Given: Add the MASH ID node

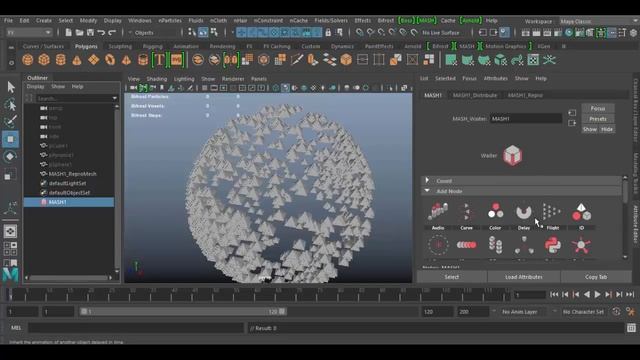Looking at the screenshot, I should tap(581, 212).
